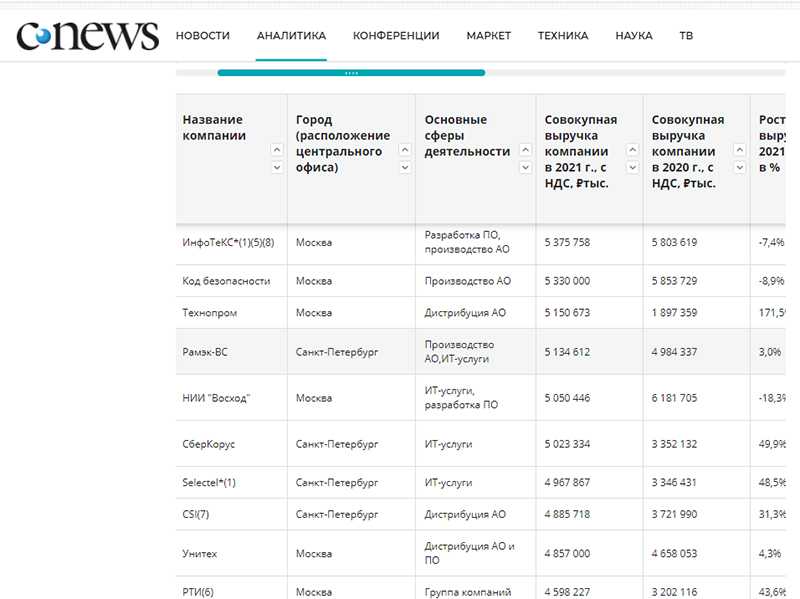This screenshot has width=800, height=599.
Task: Click the 3 721 990 value for 2020
Action: tap(674, 514)
